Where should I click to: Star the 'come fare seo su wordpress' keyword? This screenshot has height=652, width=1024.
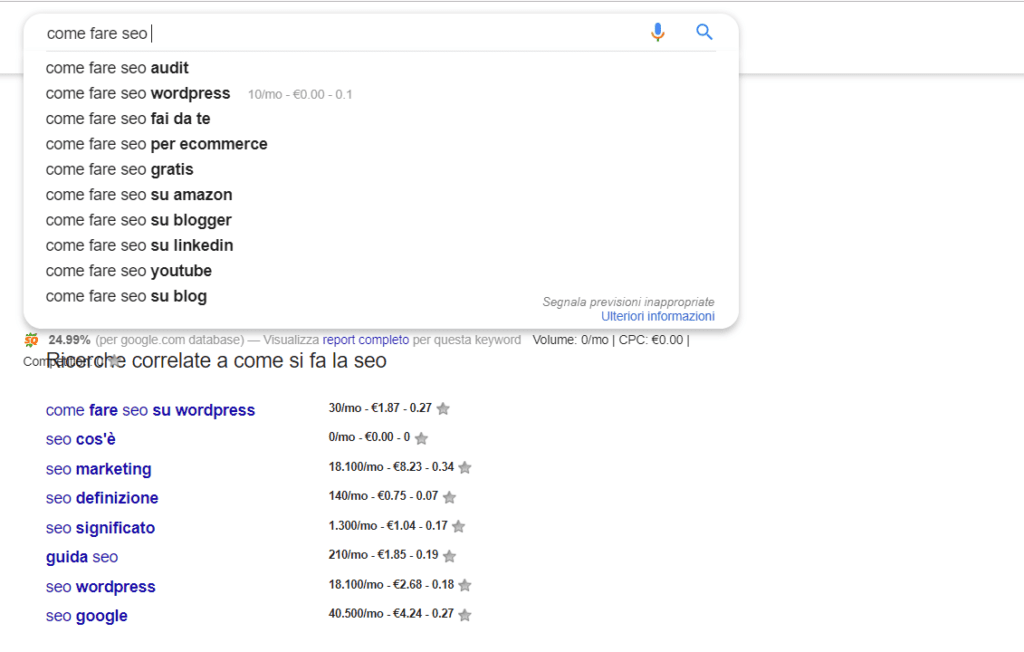tap(443, 409)
